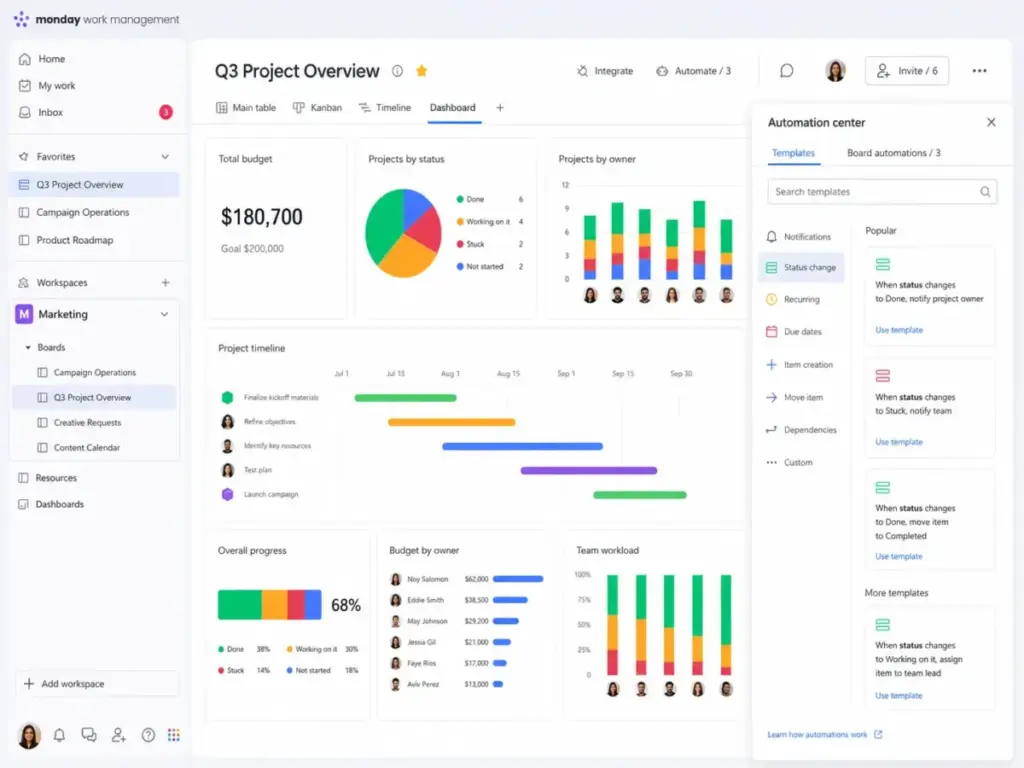Viewport: 1024px width, 768px height.
Task: Open the profile avatar at sidebar bottom
Action: [29, 735]
